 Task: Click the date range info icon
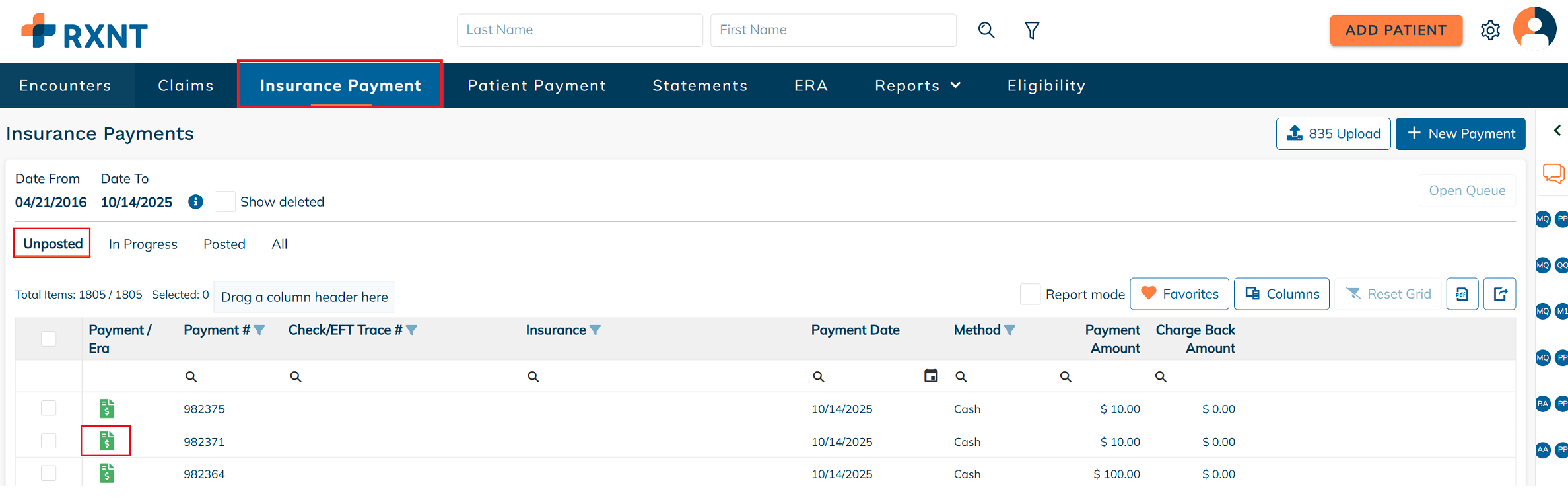point(195,202)
